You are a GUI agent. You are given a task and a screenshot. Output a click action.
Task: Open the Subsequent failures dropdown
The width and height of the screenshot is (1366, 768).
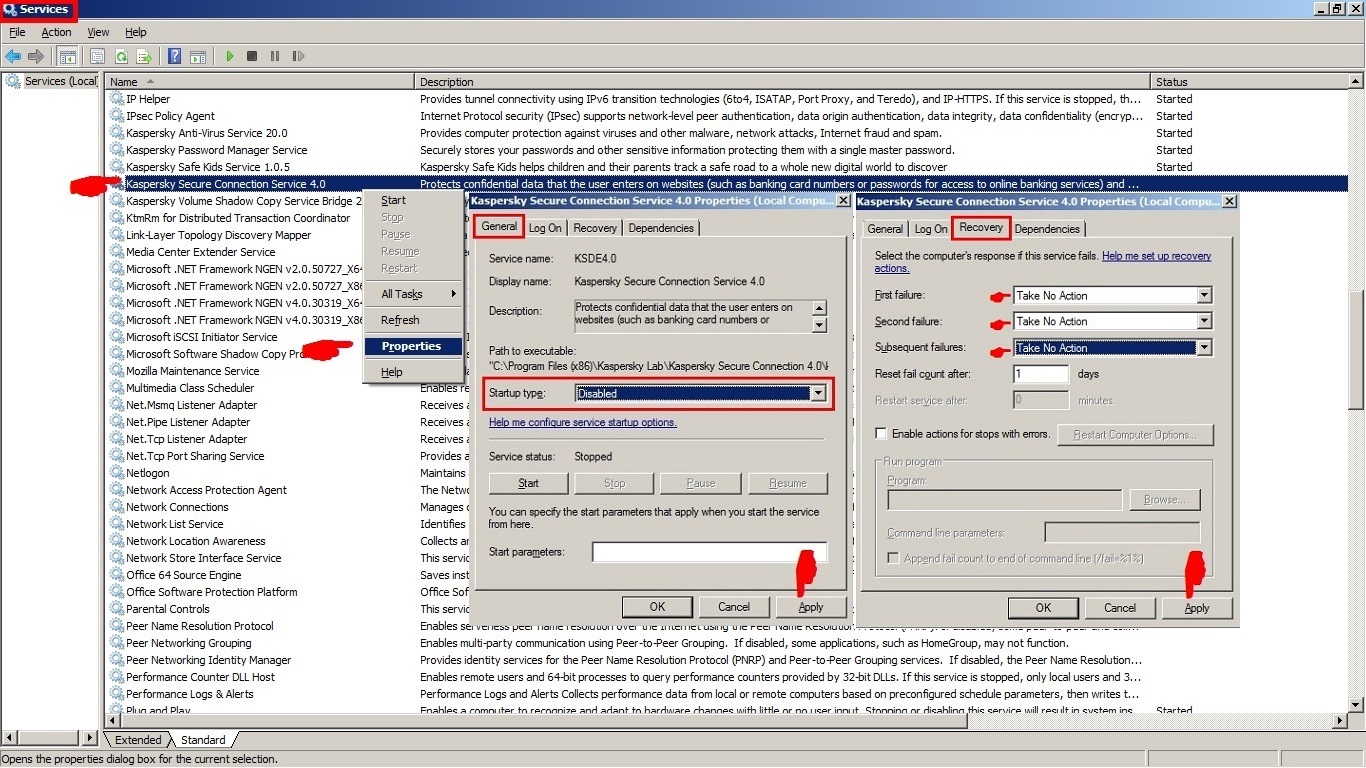click(x=1204, y=348)
